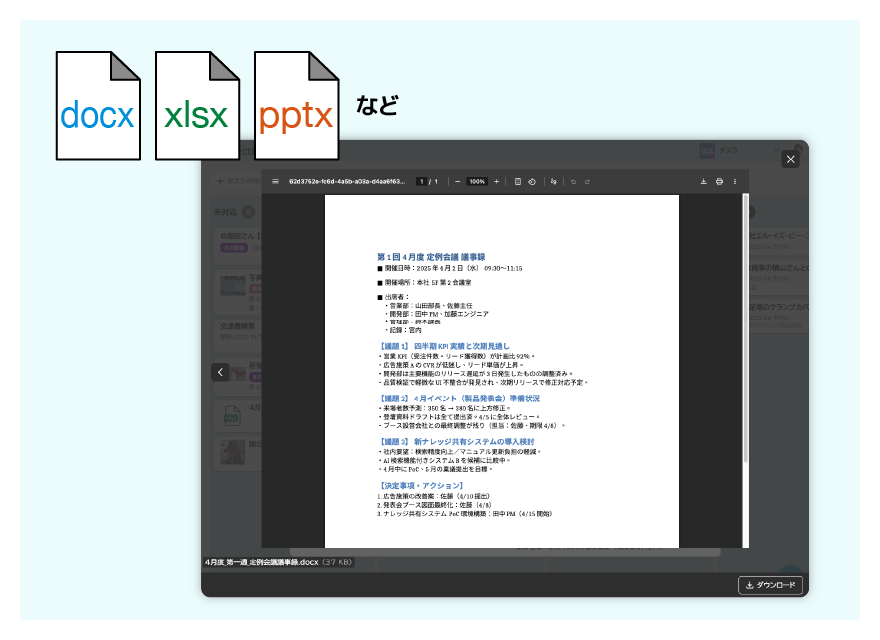This screenshot has width=880, height=640.
Task: Click the page number input field
Action: [x=422, y=182]
